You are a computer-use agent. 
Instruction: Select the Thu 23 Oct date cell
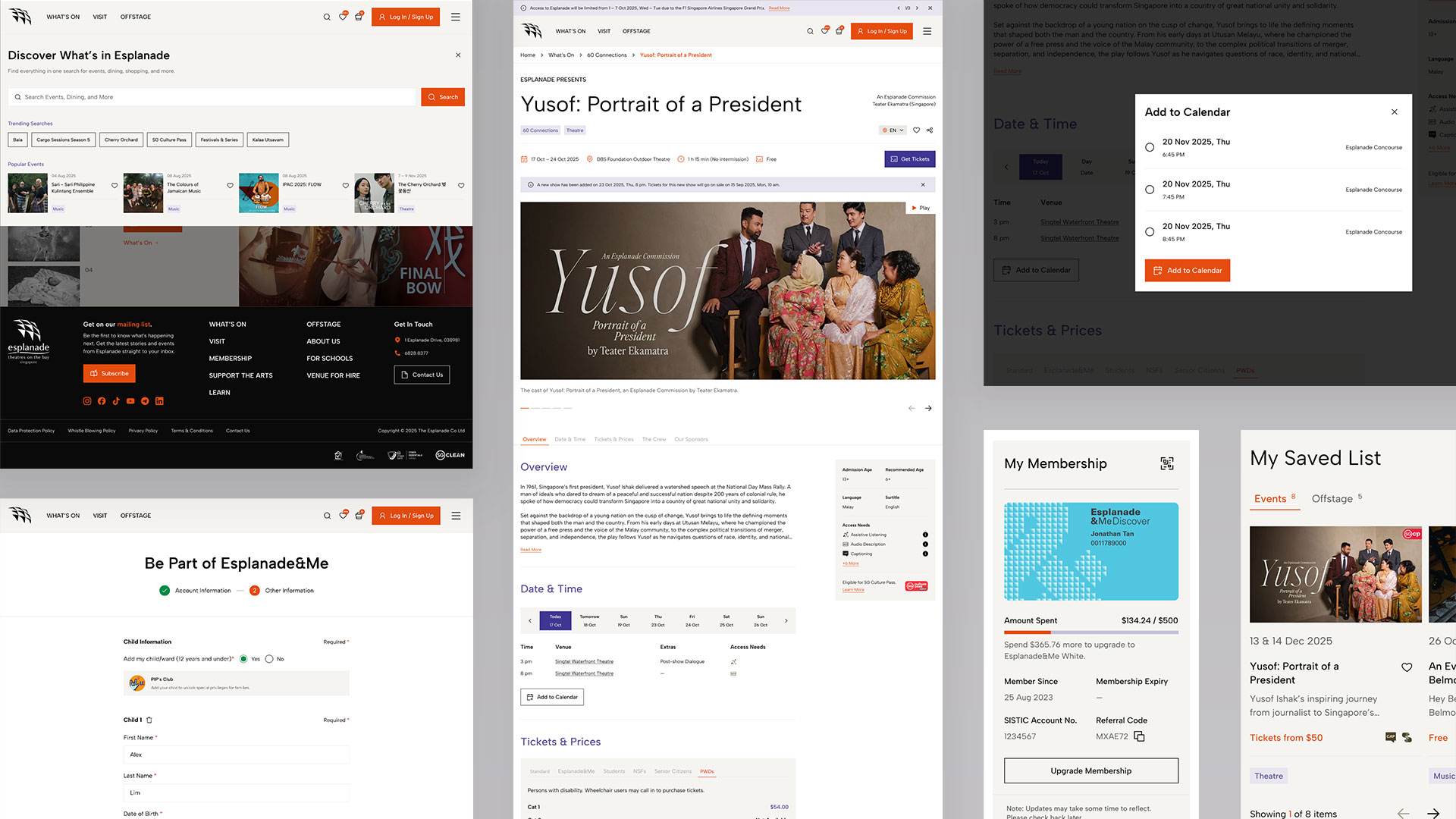pos(658,621)
